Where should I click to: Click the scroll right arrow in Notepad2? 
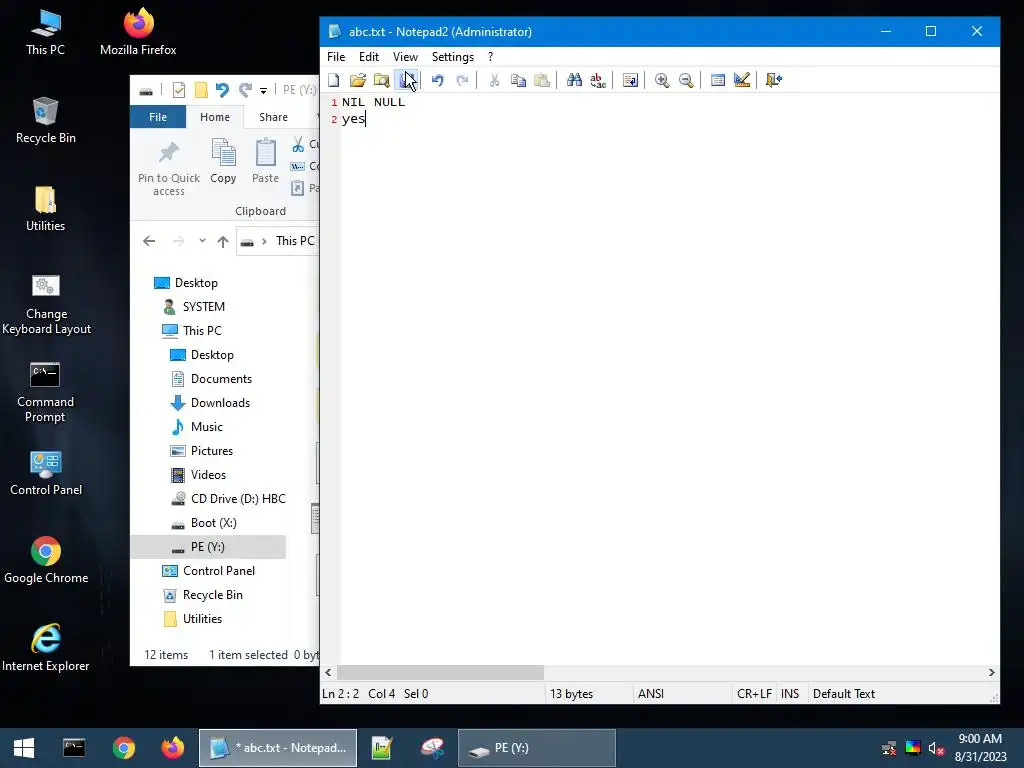[x=992, y=673]
